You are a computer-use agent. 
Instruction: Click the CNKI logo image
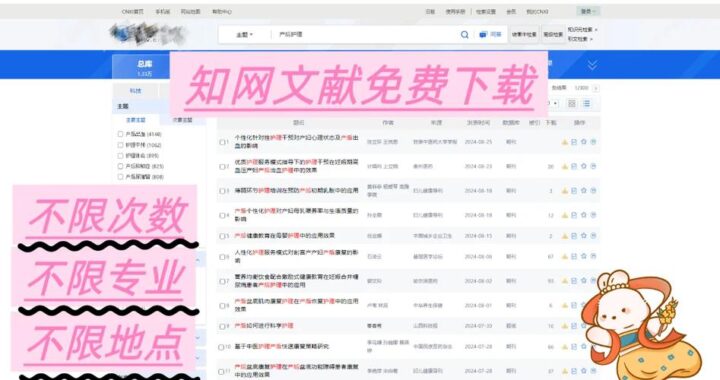(148, 33)
